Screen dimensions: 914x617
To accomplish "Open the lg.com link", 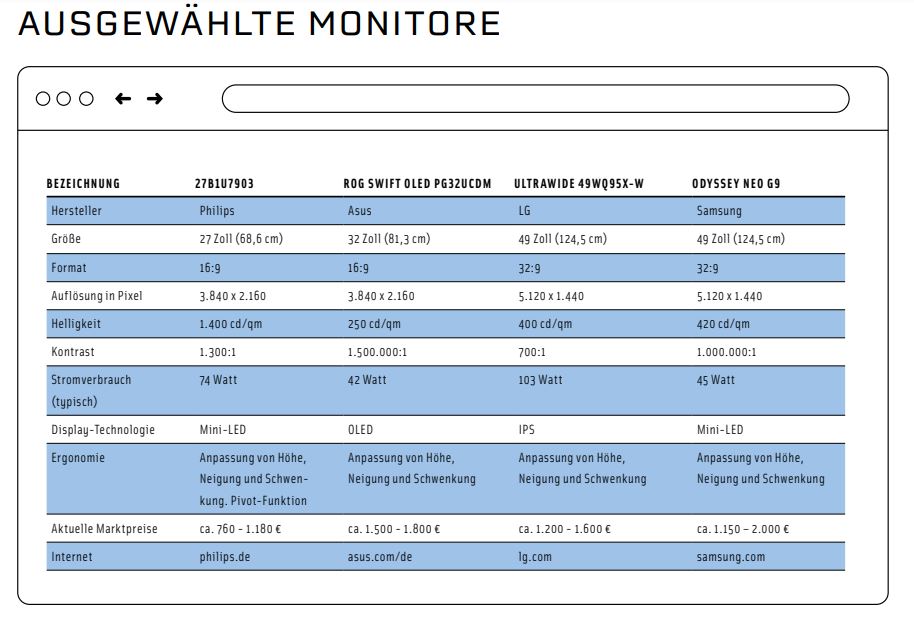I will point(535,557).
